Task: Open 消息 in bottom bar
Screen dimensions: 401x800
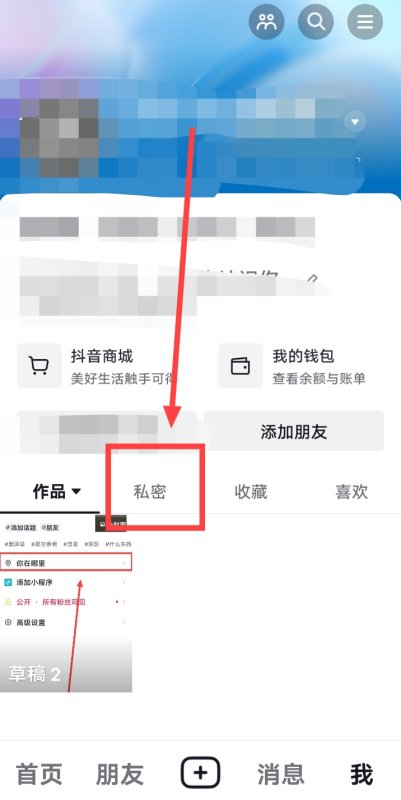Action: tap(281, 774)
